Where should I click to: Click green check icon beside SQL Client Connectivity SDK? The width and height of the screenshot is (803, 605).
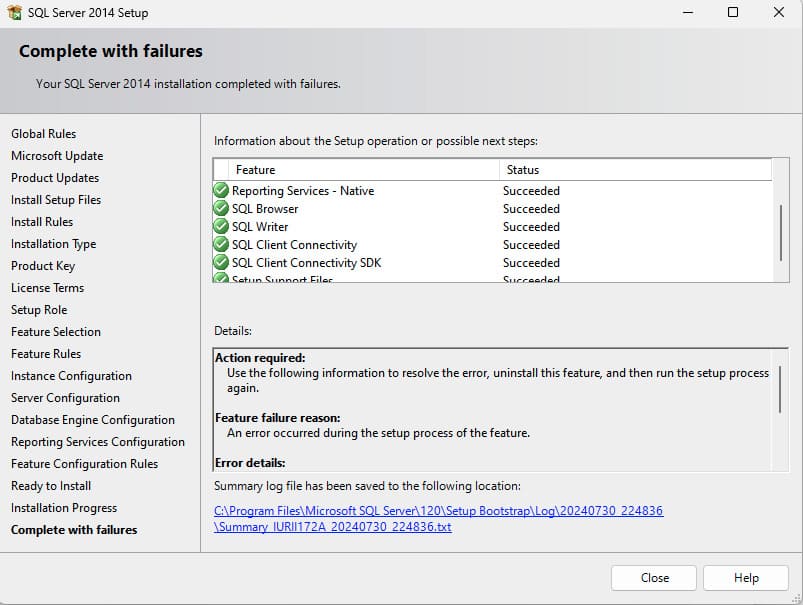[221, 263]
